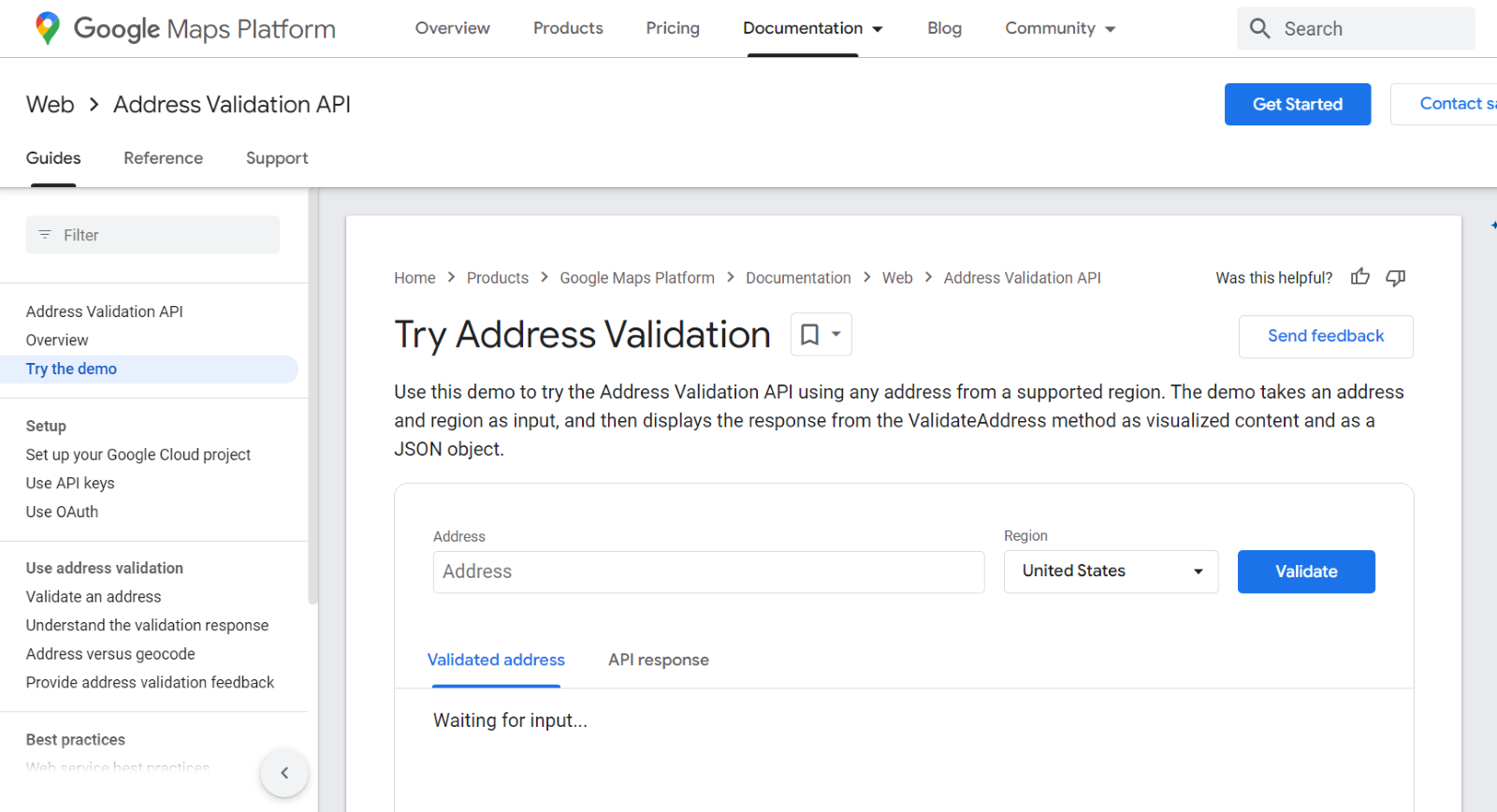Image resolution: width=1497 pixels, height=812 pixels.
Task: Click the blue Validate button
Action: click(1306, 572)
